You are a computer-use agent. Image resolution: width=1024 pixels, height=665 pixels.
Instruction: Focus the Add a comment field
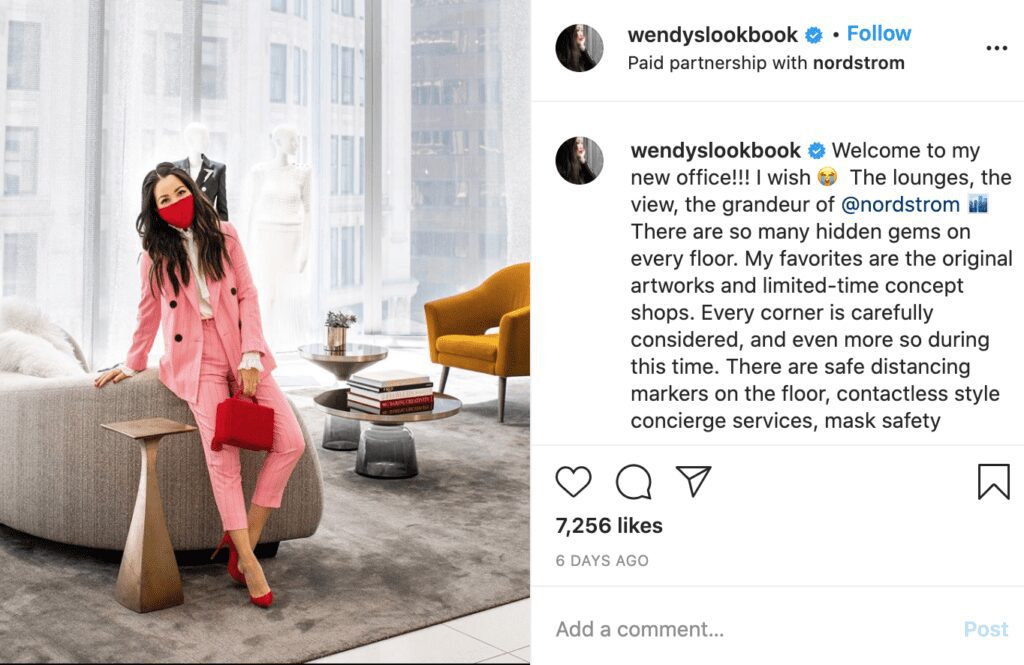(x=751, y=629)
